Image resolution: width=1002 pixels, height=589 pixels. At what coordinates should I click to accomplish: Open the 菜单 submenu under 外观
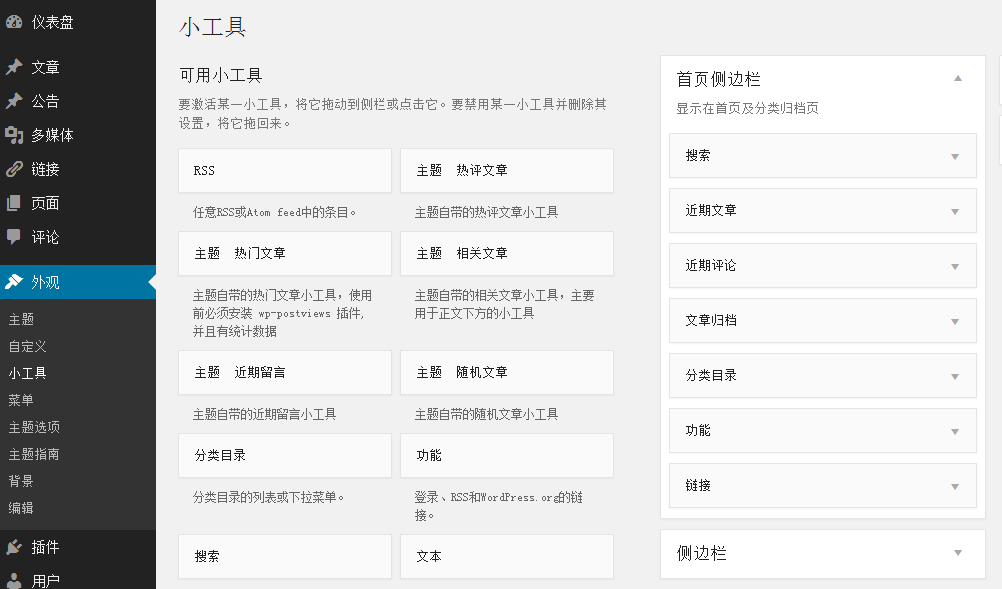pos(21,400)
